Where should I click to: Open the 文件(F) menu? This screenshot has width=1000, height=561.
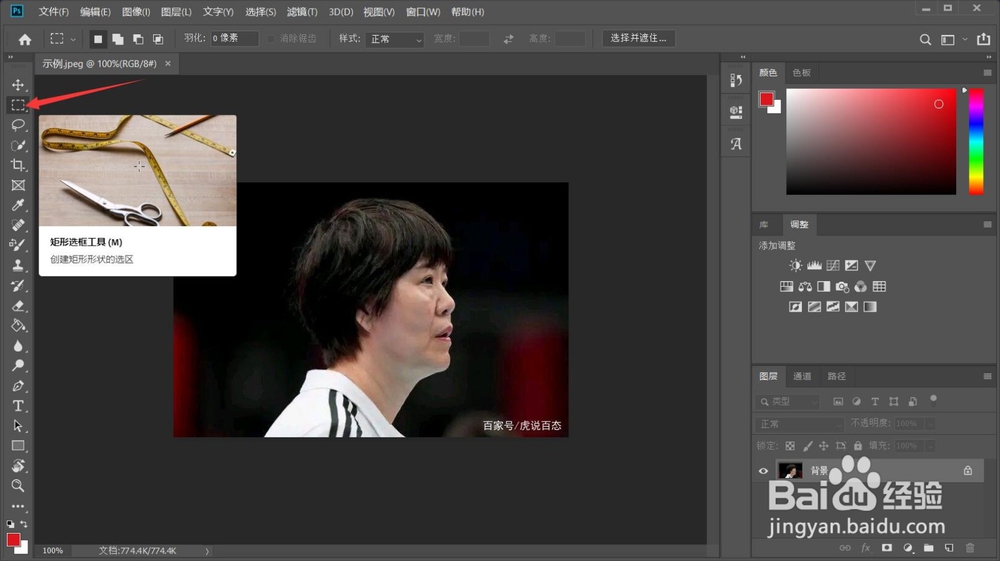click(54, 12)
